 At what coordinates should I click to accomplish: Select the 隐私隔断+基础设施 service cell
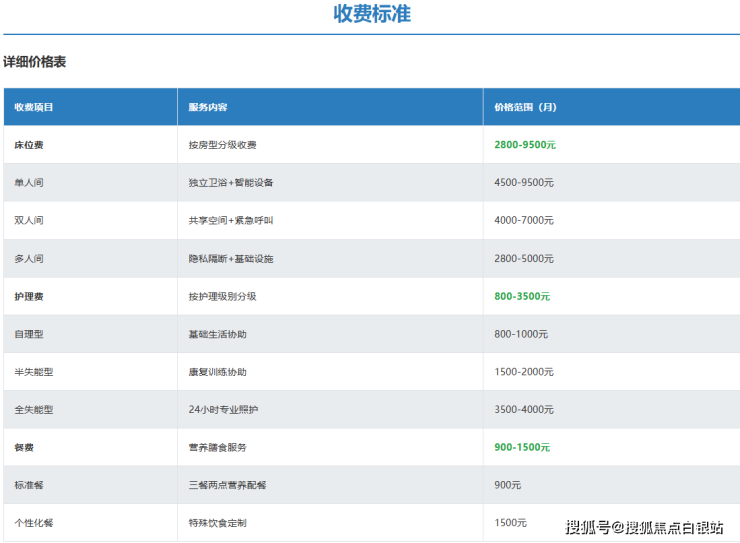pyautogui.click(x=230, y=259)
